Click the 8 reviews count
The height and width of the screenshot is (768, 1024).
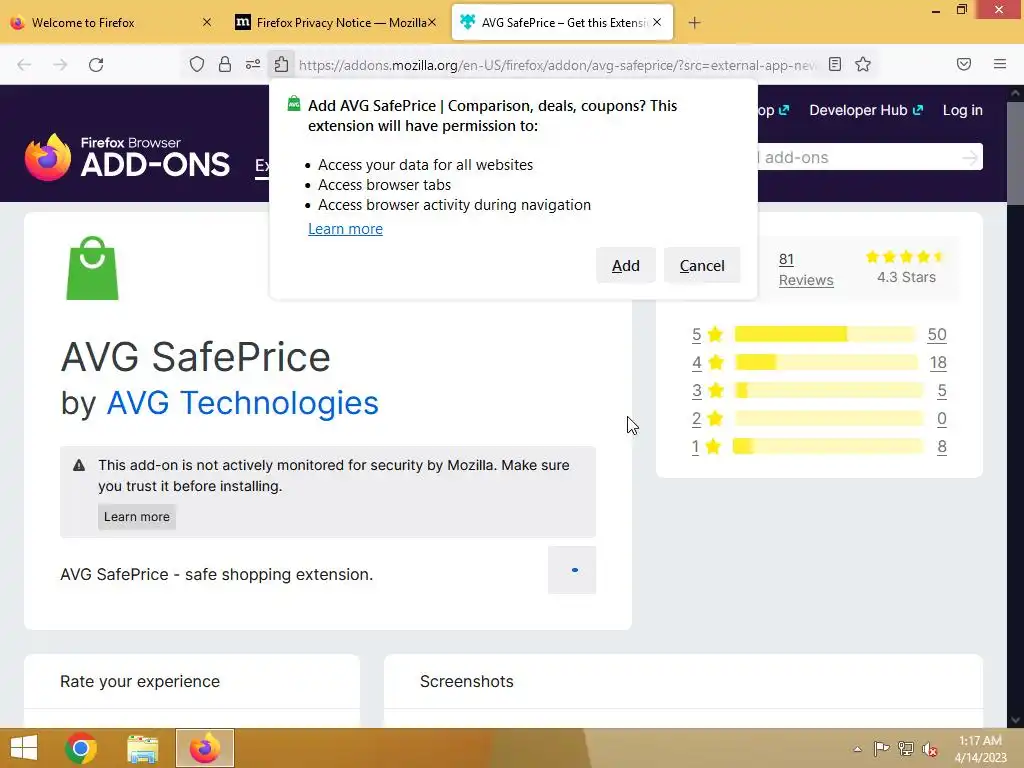[x=942, y=447]
